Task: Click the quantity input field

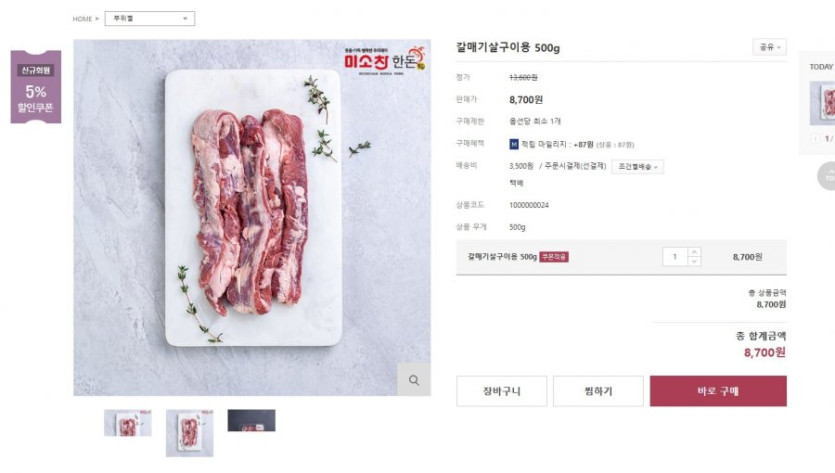Action: click(675, 257)
